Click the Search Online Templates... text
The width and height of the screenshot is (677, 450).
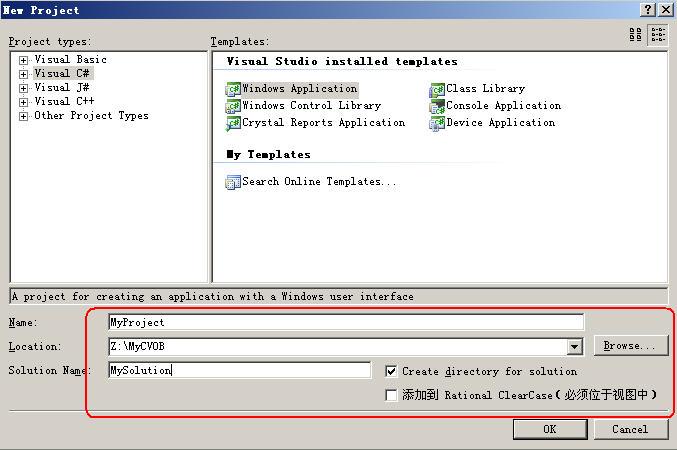(319, 181)
